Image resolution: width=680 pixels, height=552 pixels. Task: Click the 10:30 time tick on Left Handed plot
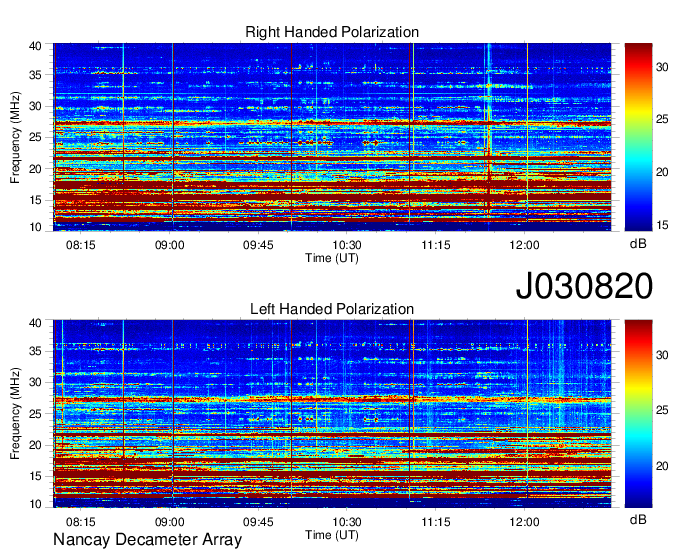coord(347,521)
